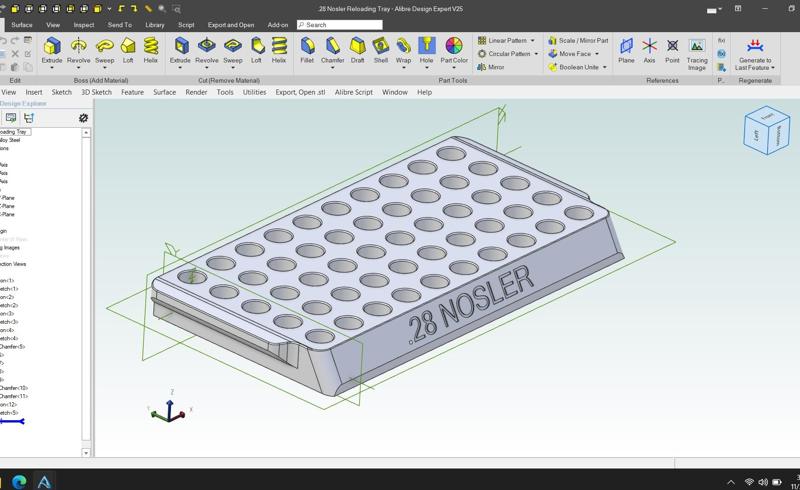Select the Cut Revolve tool
800x490 pixels.
point(207,50)
